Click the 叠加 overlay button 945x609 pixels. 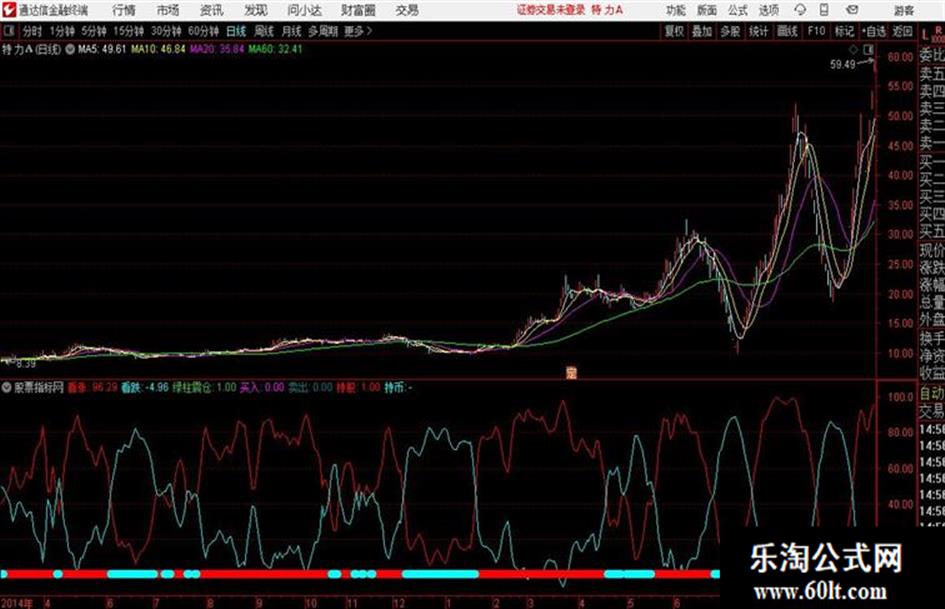point(702,31)
